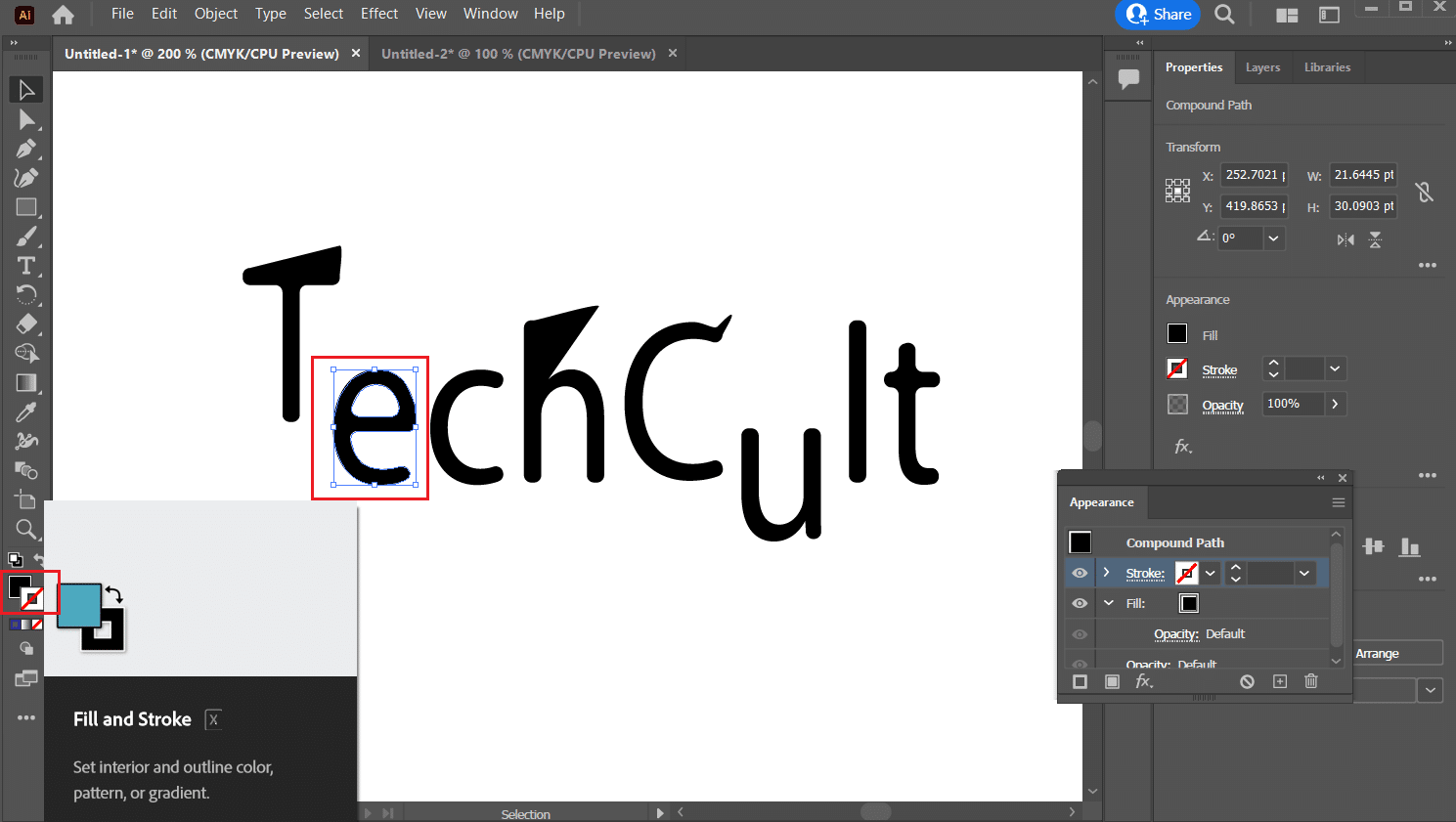Open the rotation angle dropdown
Screen dimensions: 1456x822
(1273, 238)
